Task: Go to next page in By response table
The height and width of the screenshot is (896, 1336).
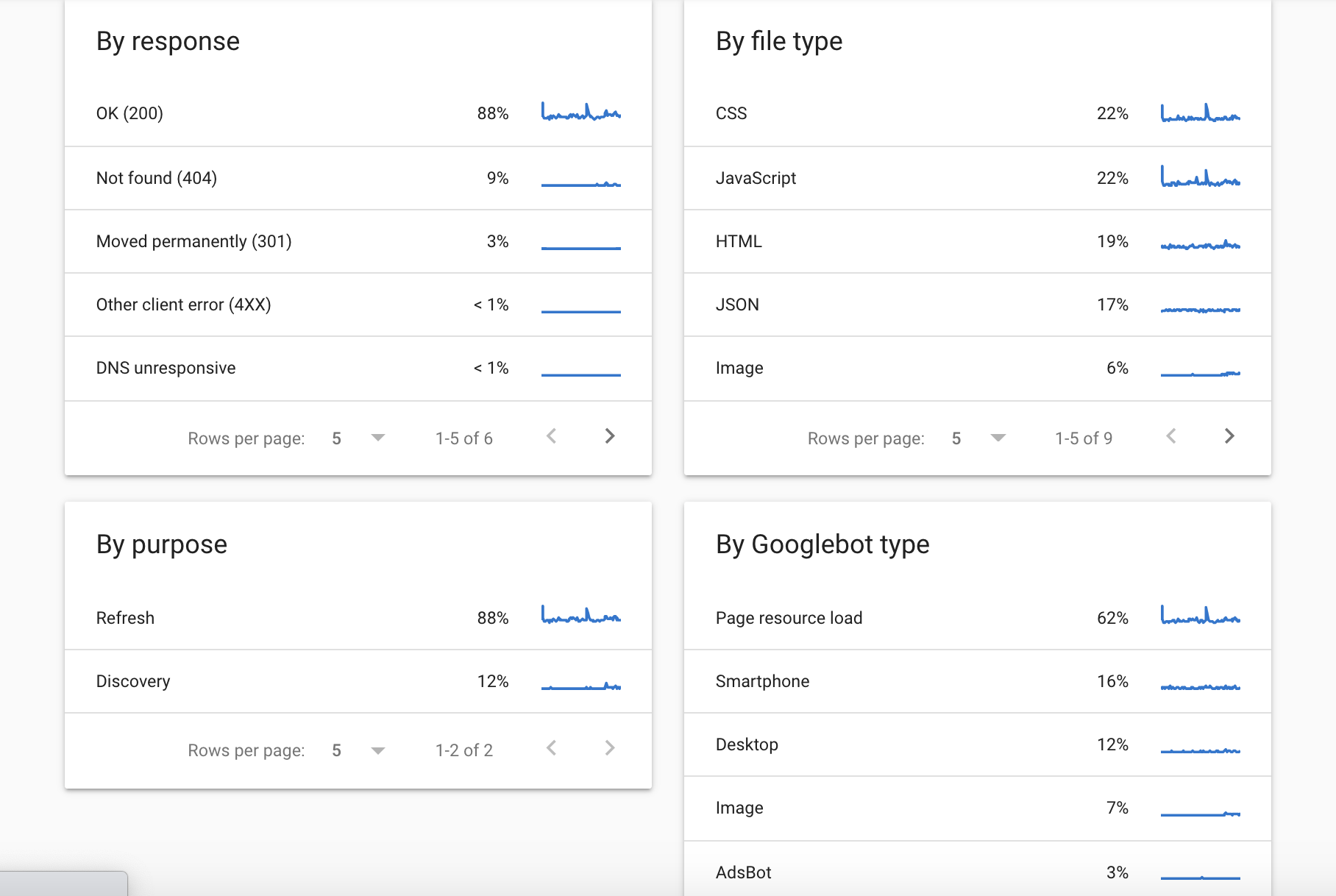Action: (x=609, y=437)
